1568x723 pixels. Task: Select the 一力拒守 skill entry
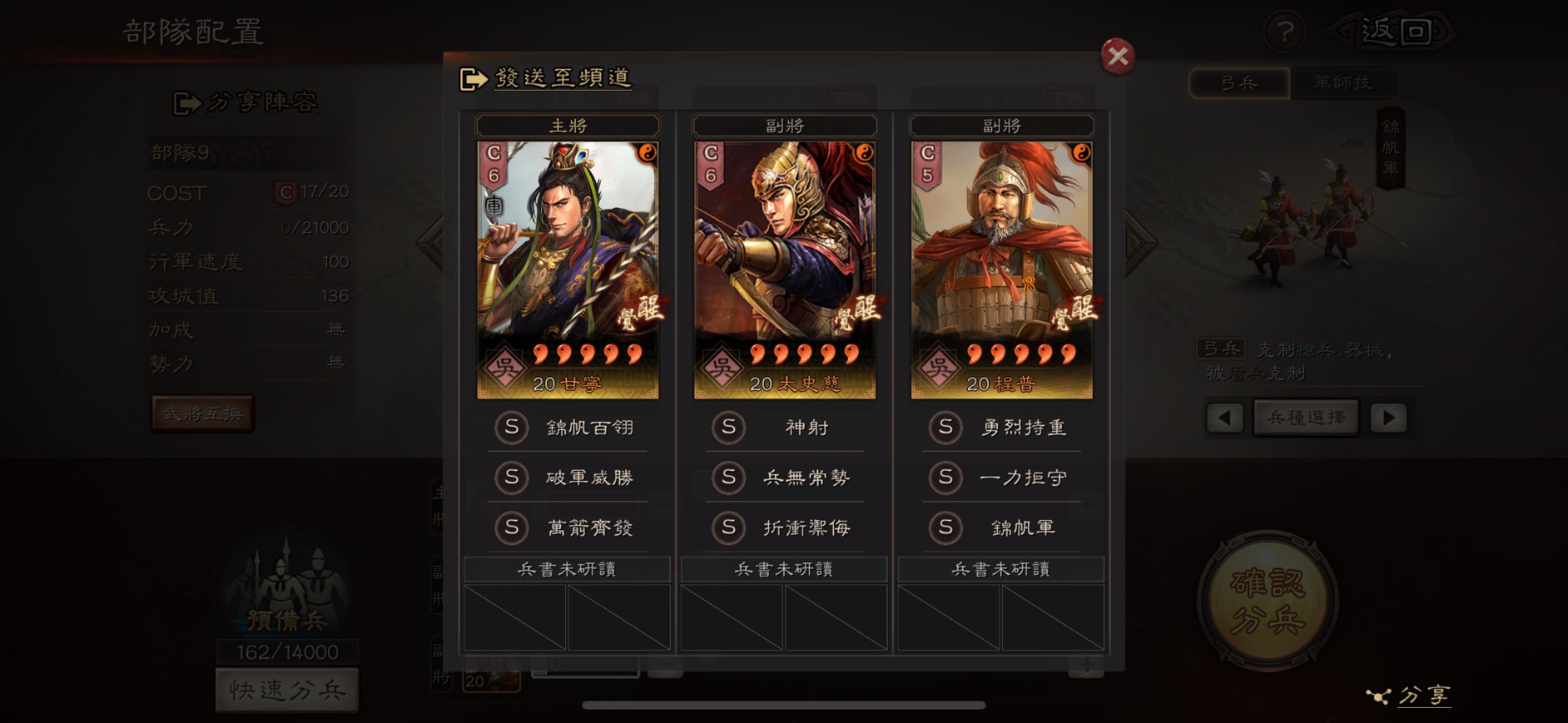[x=1002, y=478]
